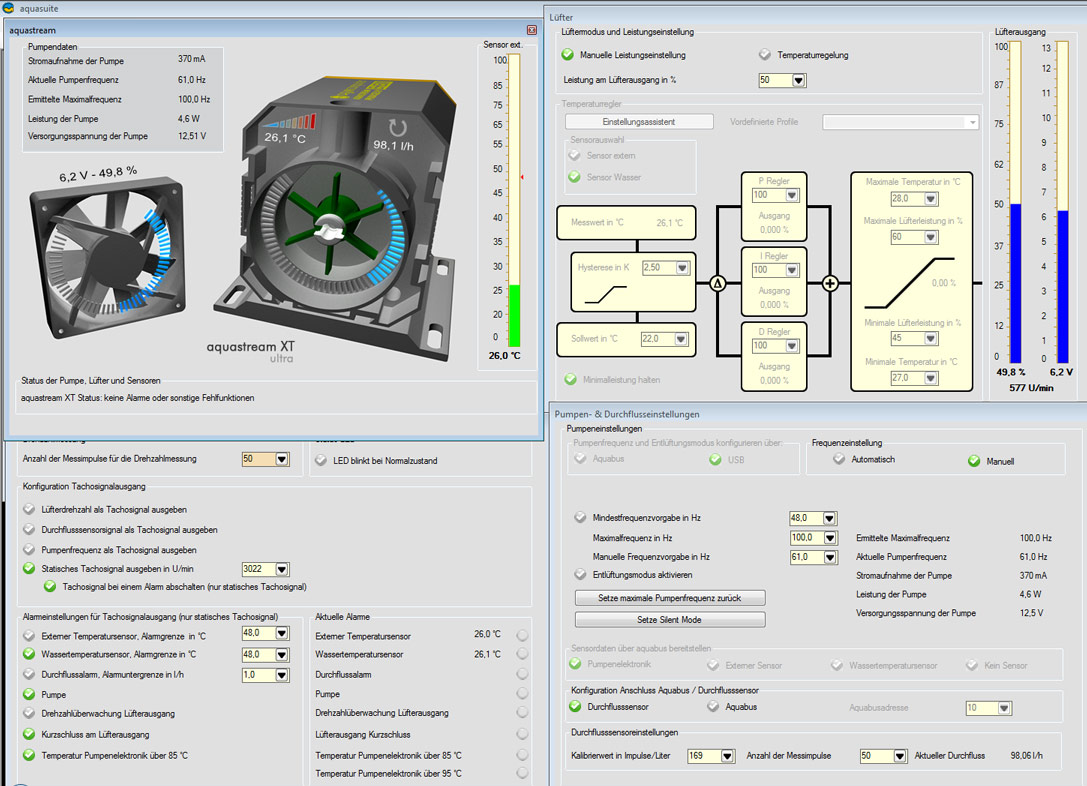1087x786 pixels.
Task: Toggle Tachosignal bei einem Alarm abschalten
Action: click(50, 586)
